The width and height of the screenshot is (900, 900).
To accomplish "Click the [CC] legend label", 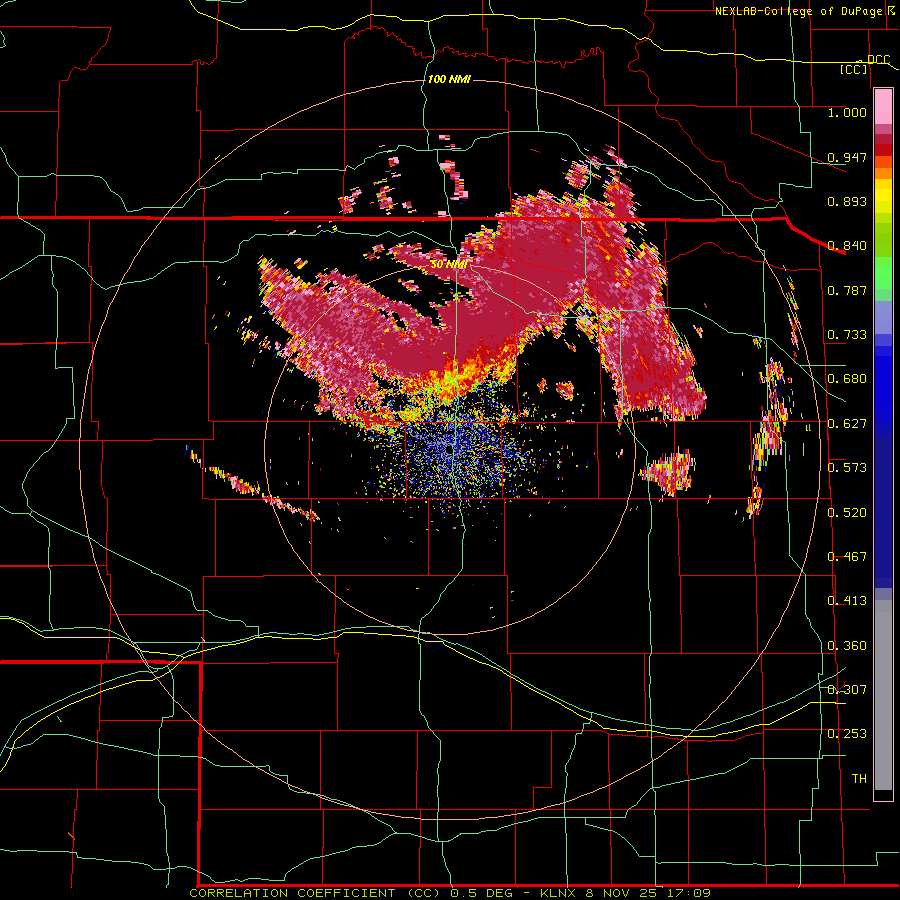I will click(x=854, y=69).
